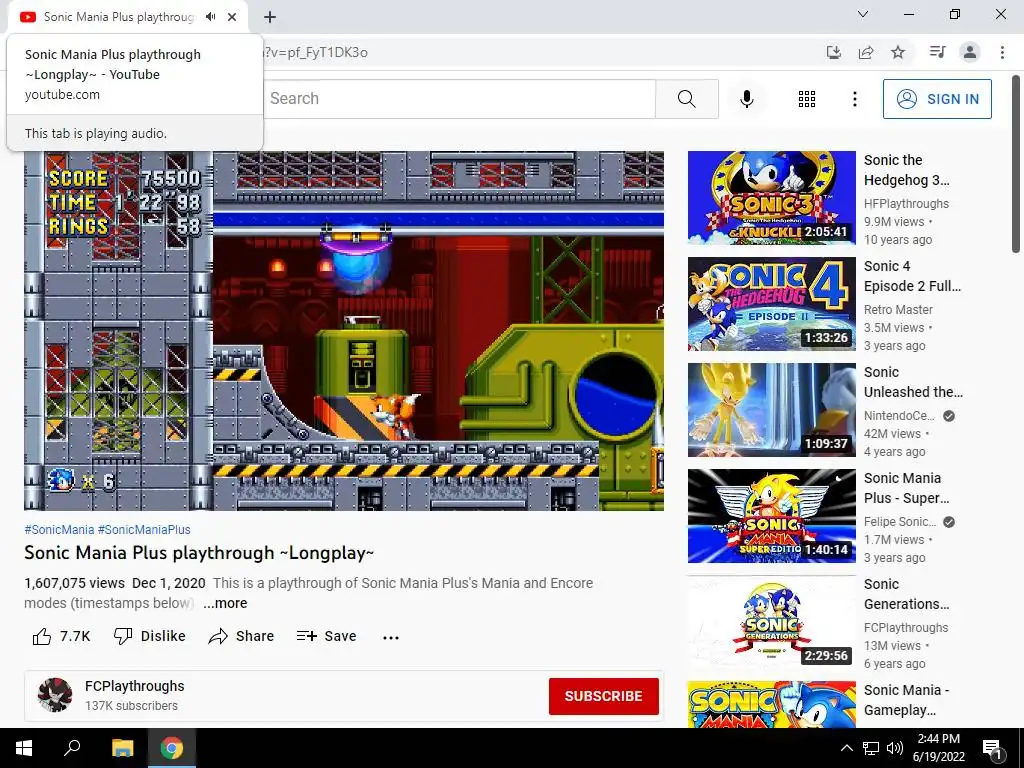Save the video to a playlist
Viewport: 1024px width, 768px height.
tap(327, 636)
